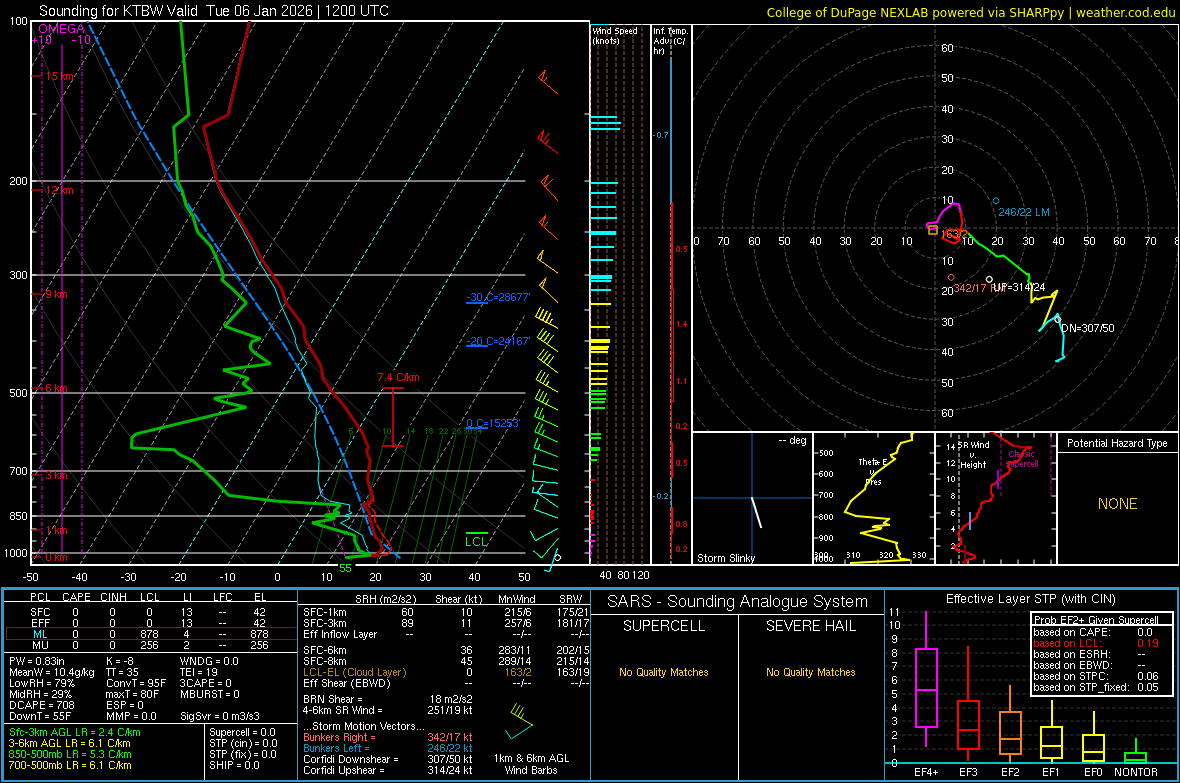This screenshot has height=783, width=1180.
Task: Click the 'Inf. Temp. Adv.' panel header
Action: point(670,41)
